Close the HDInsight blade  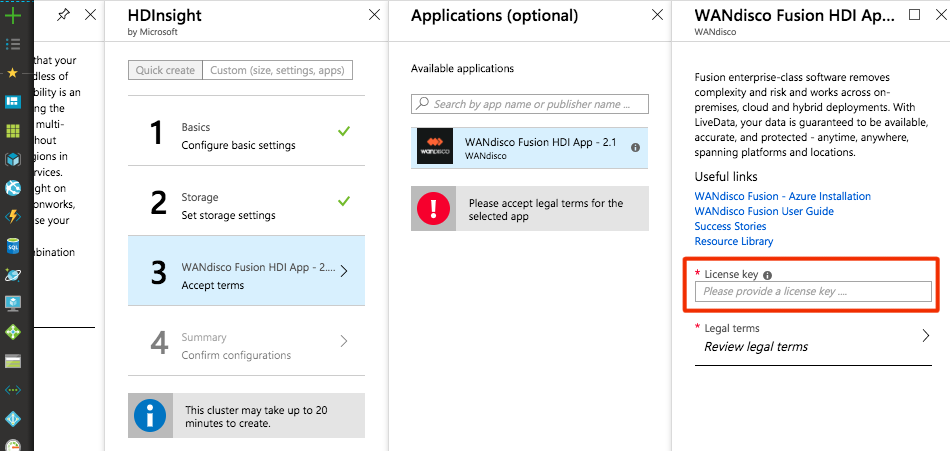(x=374, y=15)
